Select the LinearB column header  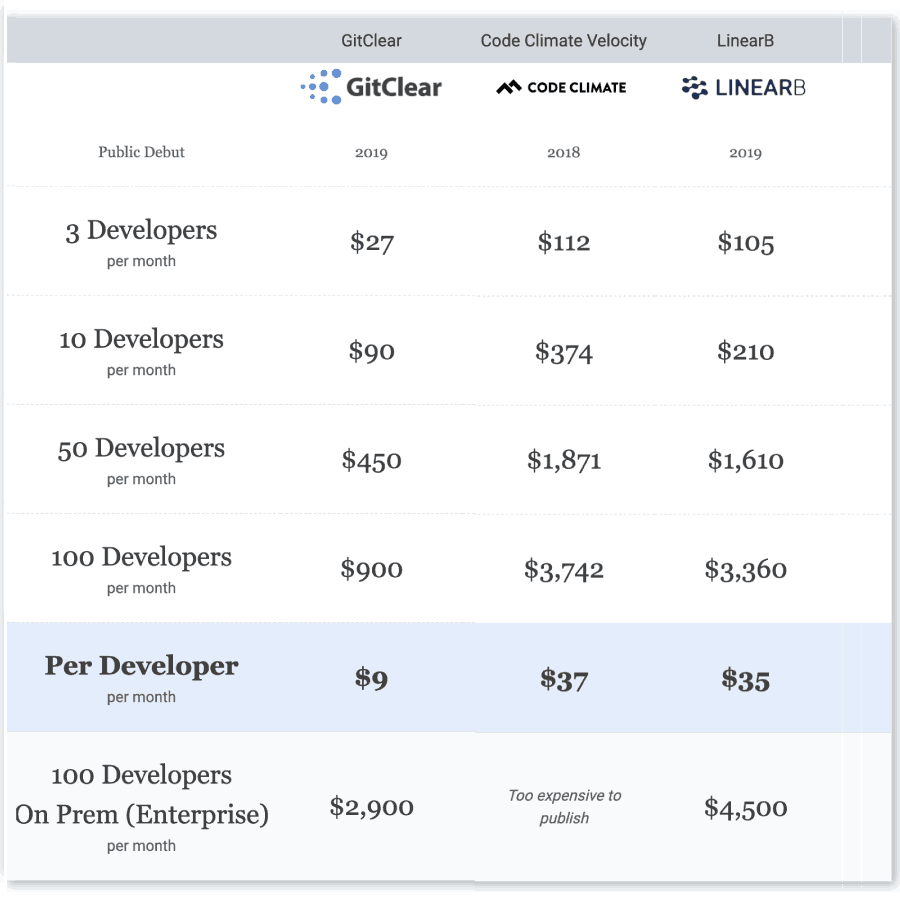(745, 41)
